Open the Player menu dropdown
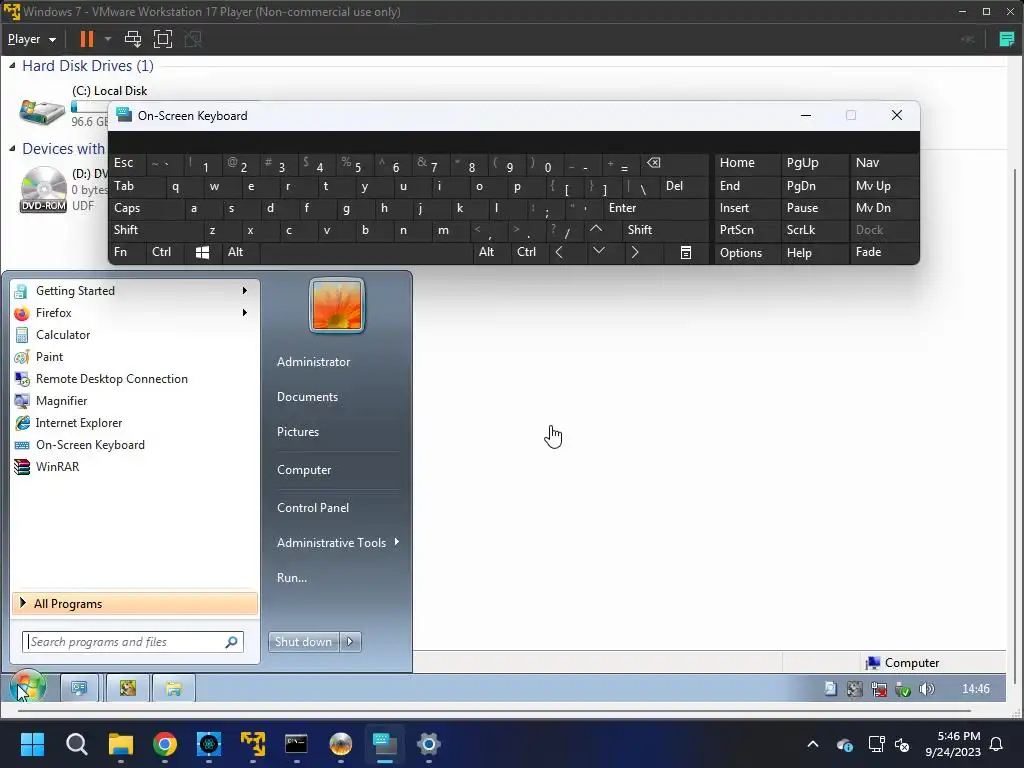1024x768 pixels. click(31, 39)
